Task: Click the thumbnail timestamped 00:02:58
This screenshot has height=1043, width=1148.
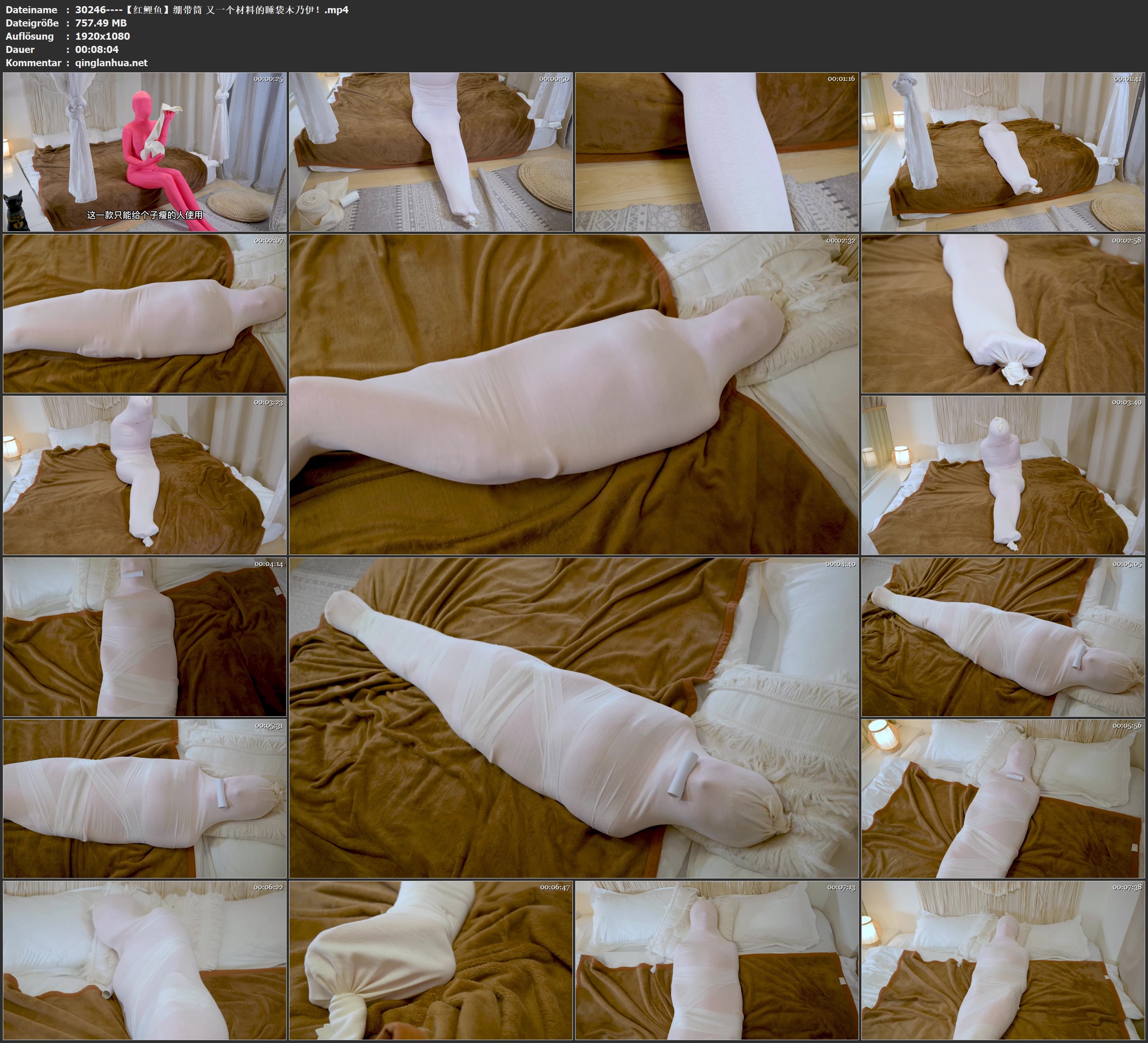Action: coord(1003,313)
